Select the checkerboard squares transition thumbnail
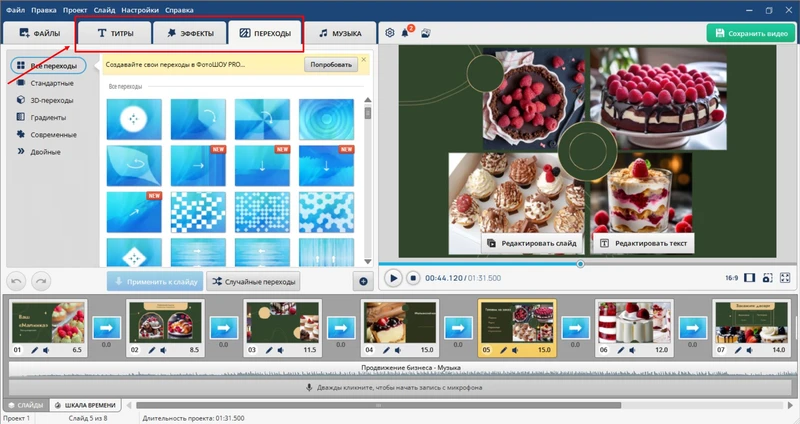This screenshot has width=800, height=424. click(x=198, y=212)
